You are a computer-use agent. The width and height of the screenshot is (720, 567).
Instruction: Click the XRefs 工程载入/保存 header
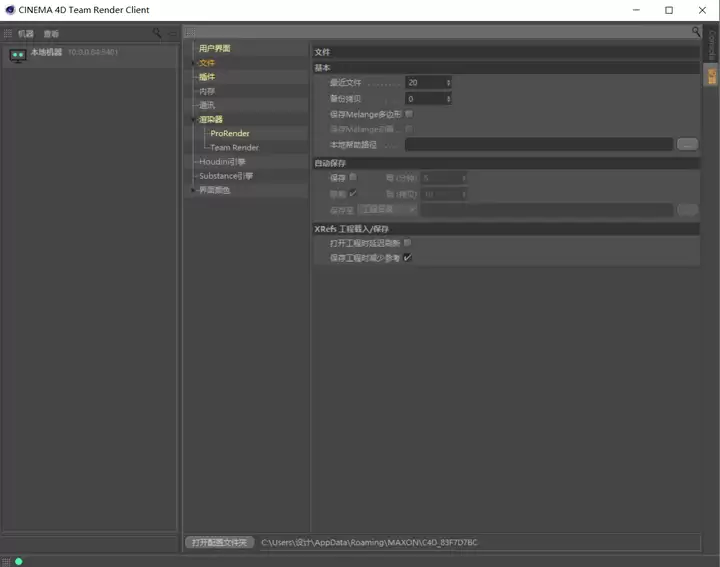point(506,229)
